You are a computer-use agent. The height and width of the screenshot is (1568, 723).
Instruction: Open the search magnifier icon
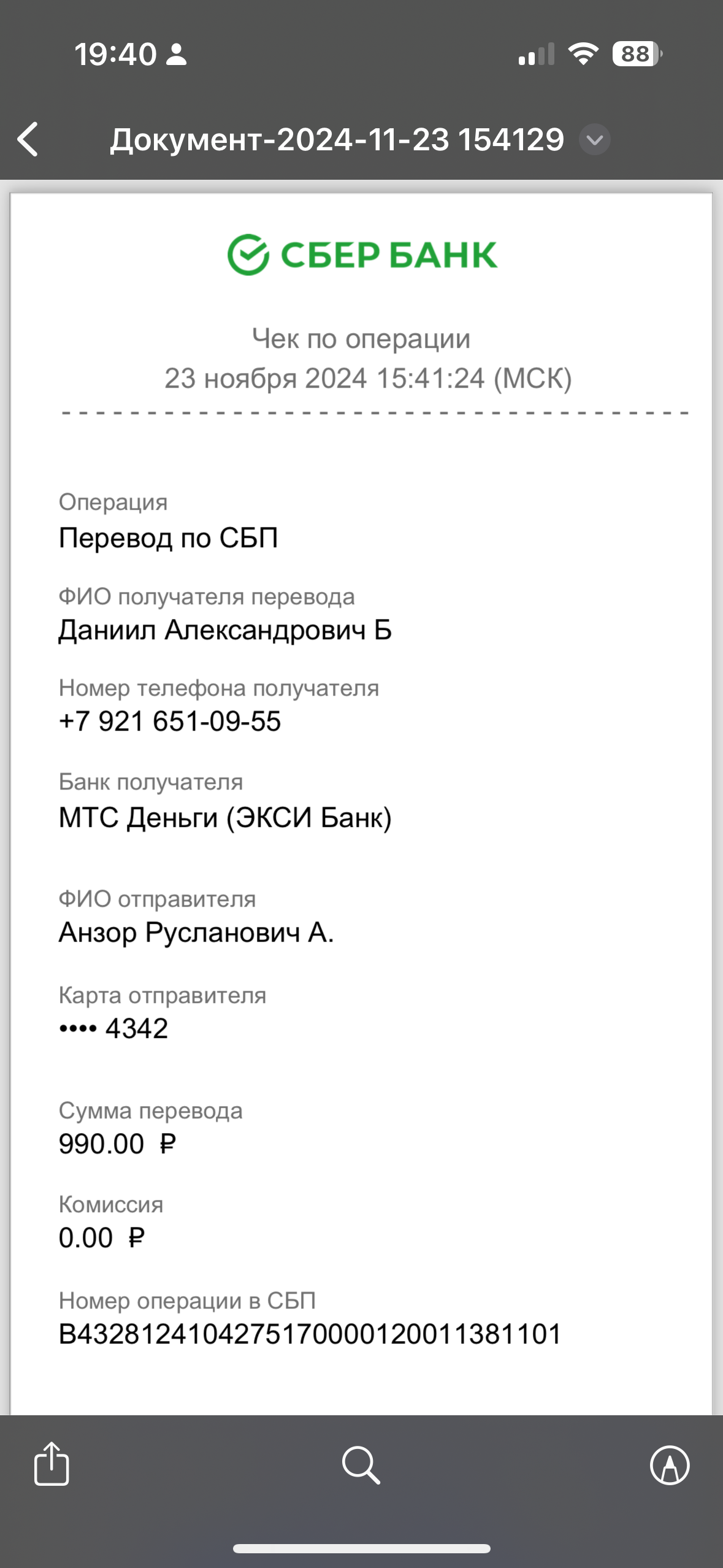pos(361,1465)
